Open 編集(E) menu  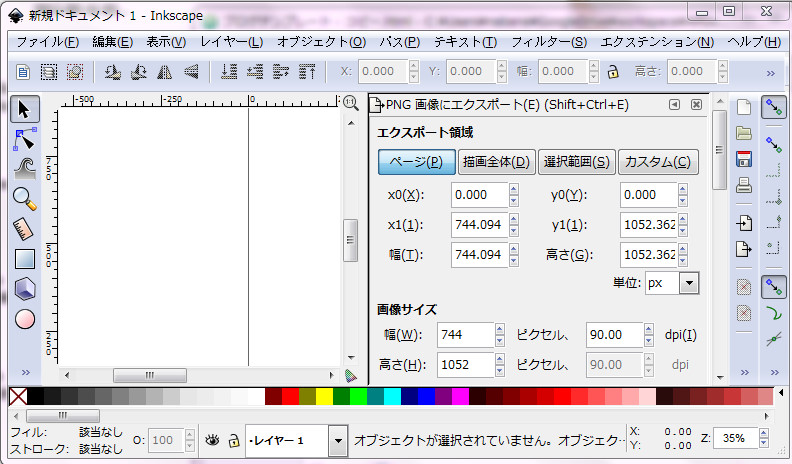(112, 42)
